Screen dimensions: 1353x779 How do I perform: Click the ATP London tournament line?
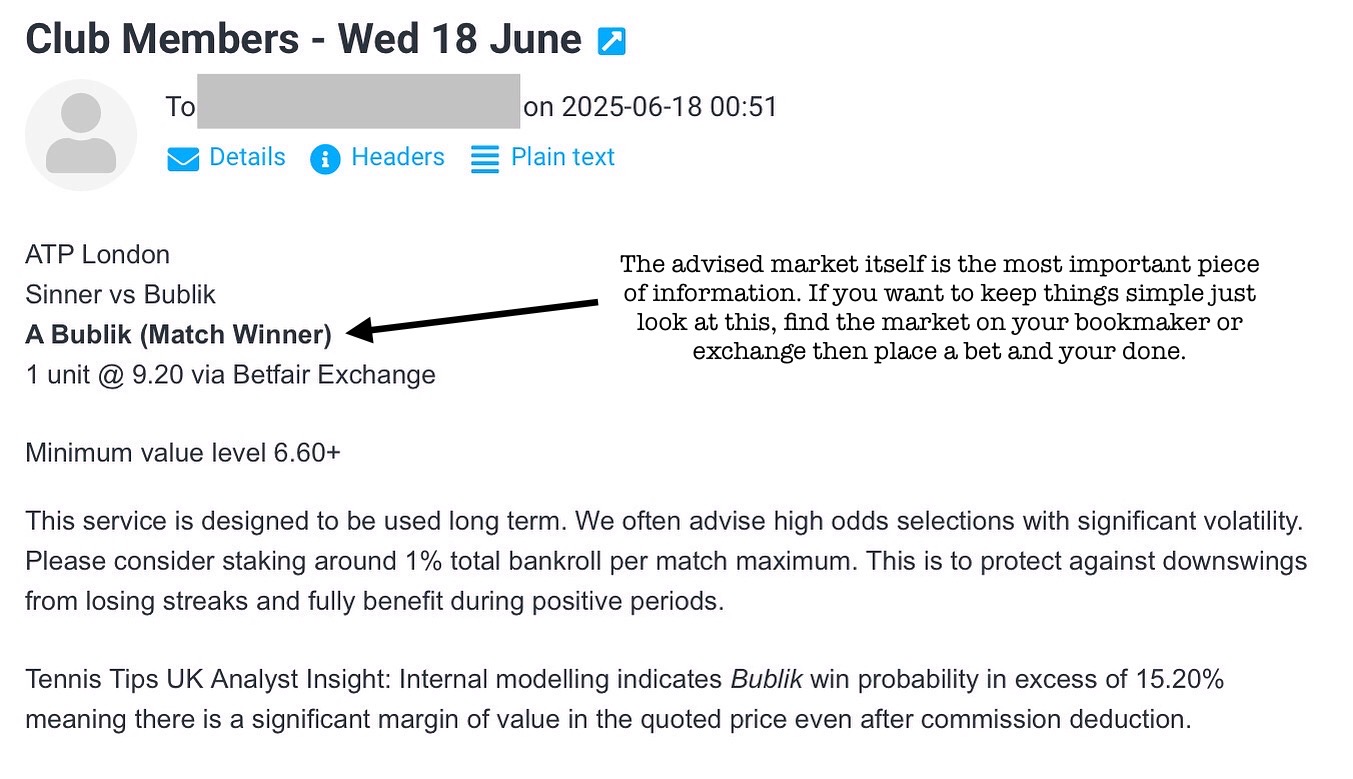pyautogui.click(x=98, y=255)
